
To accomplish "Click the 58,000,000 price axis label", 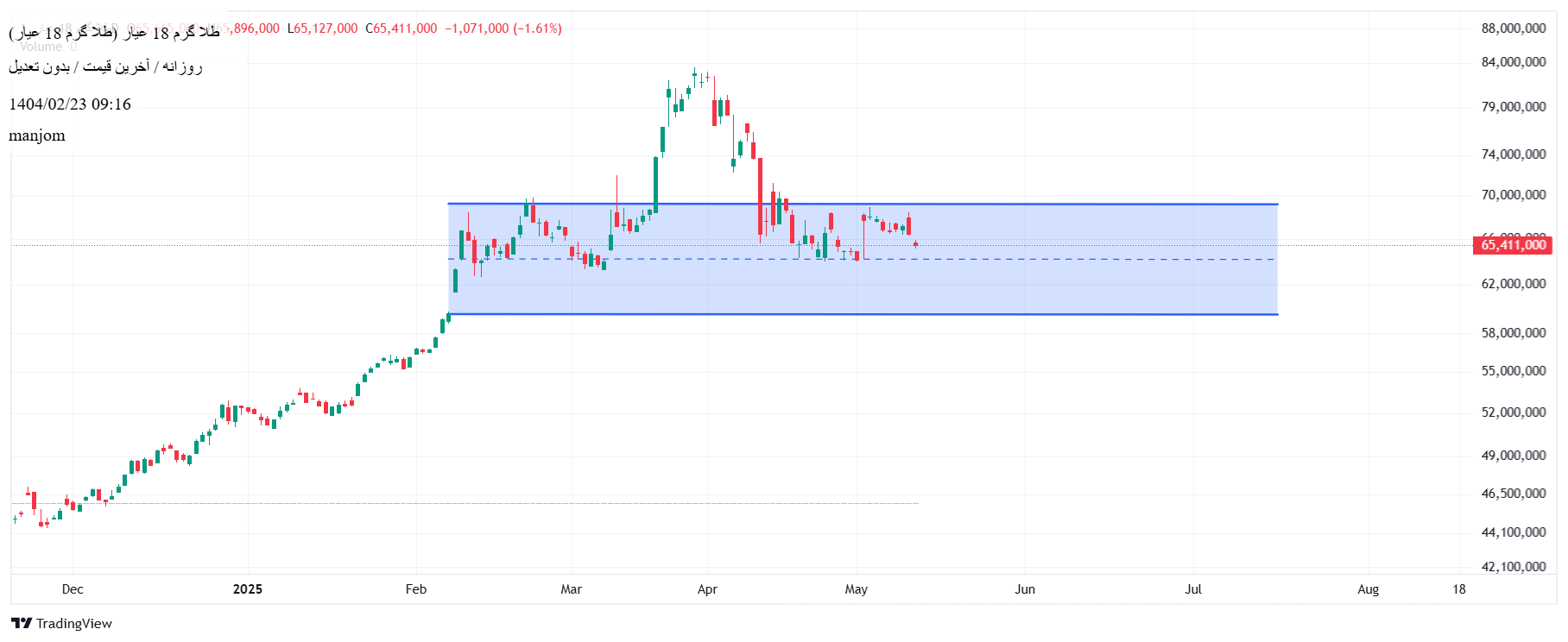I will (1513, 333).
